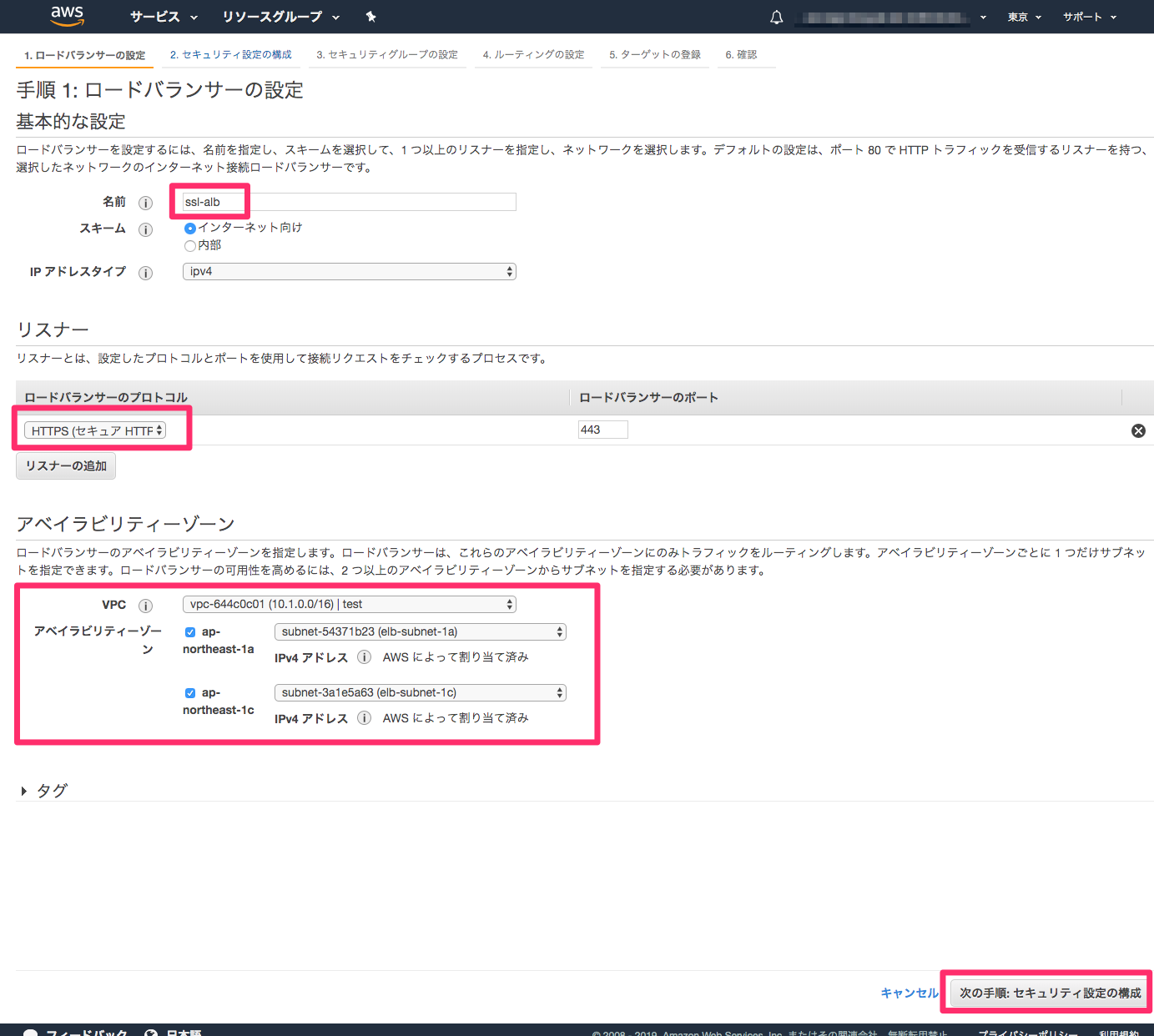Open the サービス menu
Viewport: 1154px width, 1036px height.
tap(163, 17)
